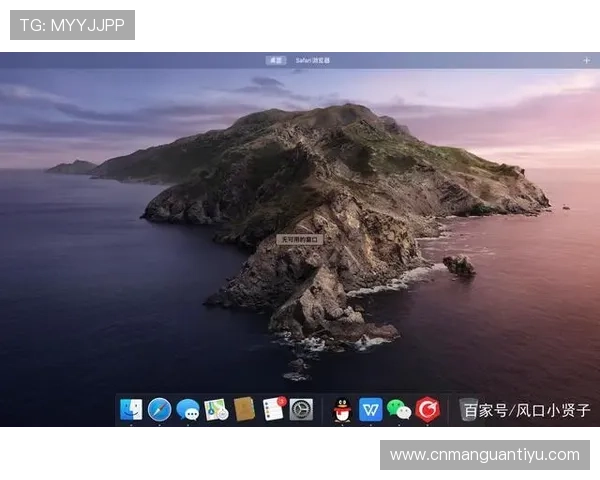This screenshot has height=480, width=600.
Task: Open the Trash in dock
Action: tap(468, 409)
